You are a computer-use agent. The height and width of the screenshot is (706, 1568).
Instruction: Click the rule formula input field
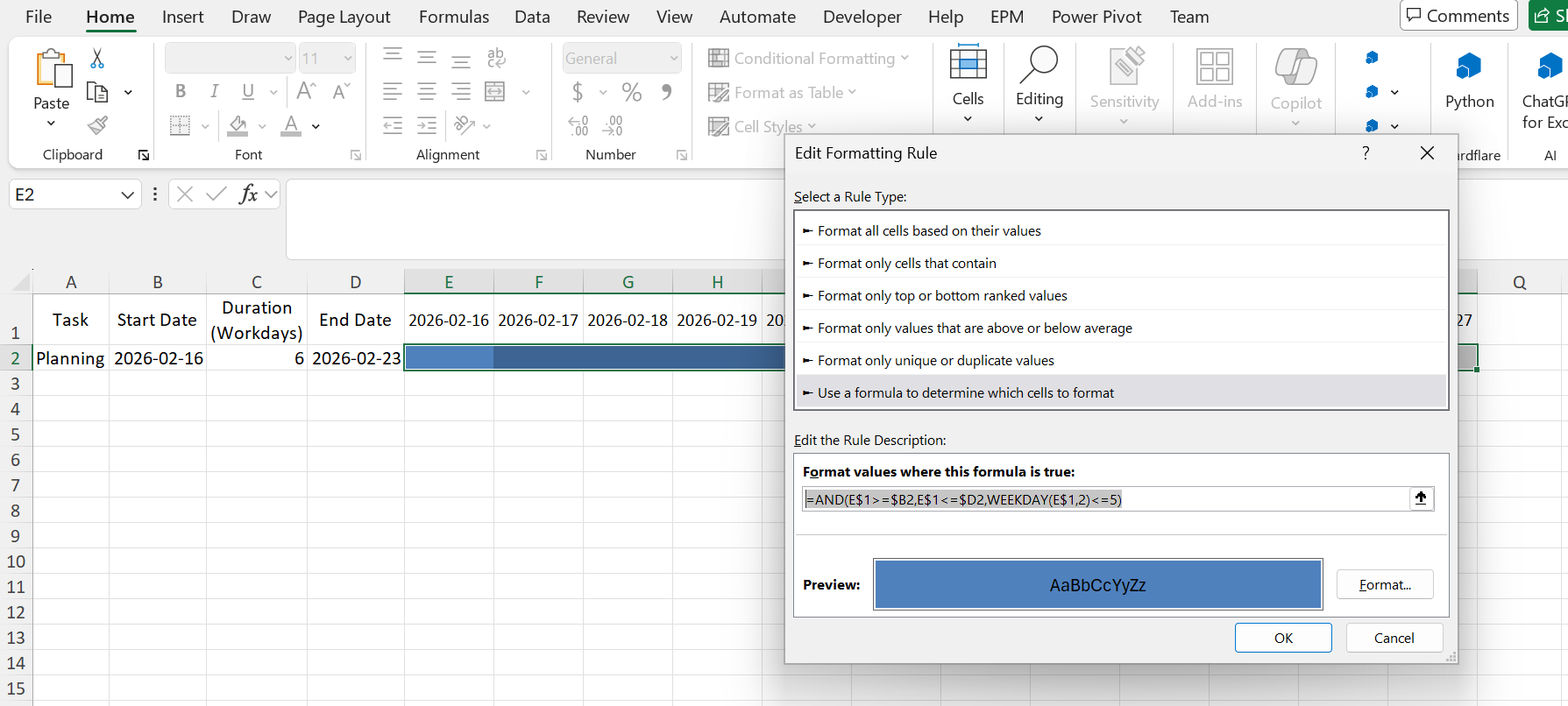[x=1105, y=499]
